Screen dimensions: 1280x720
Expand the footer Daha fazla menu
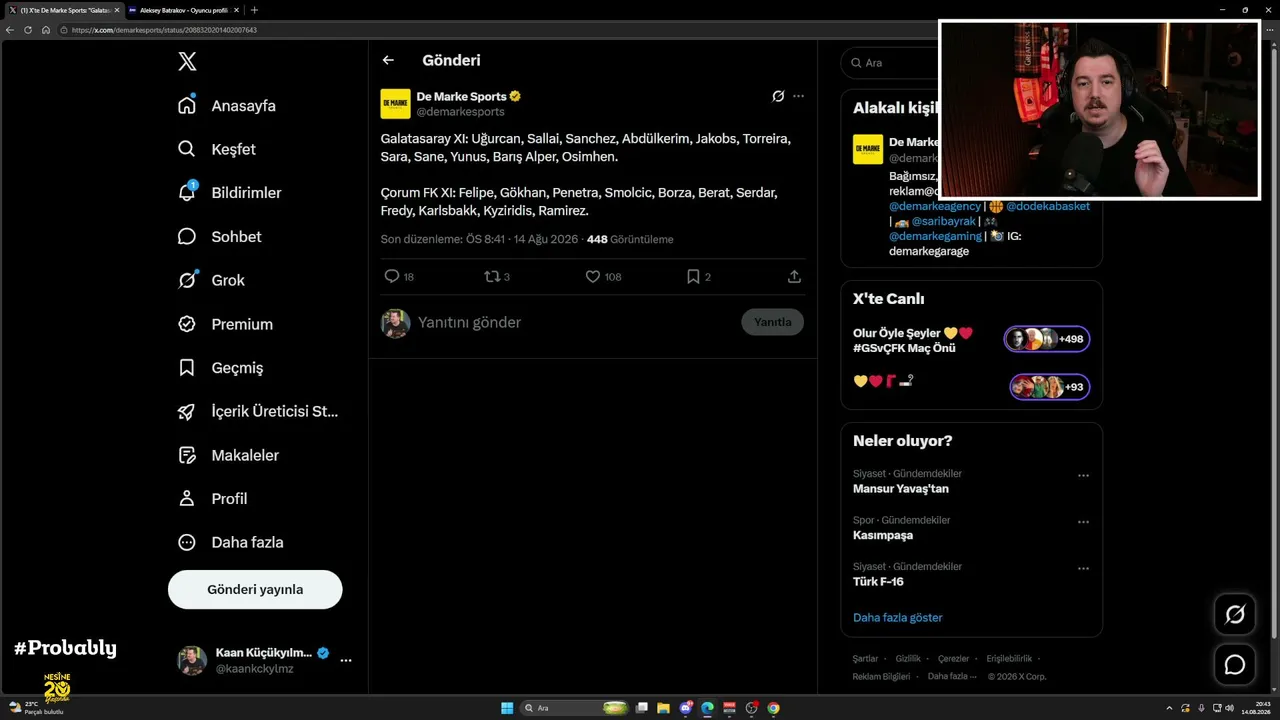(x=951, y=677)
